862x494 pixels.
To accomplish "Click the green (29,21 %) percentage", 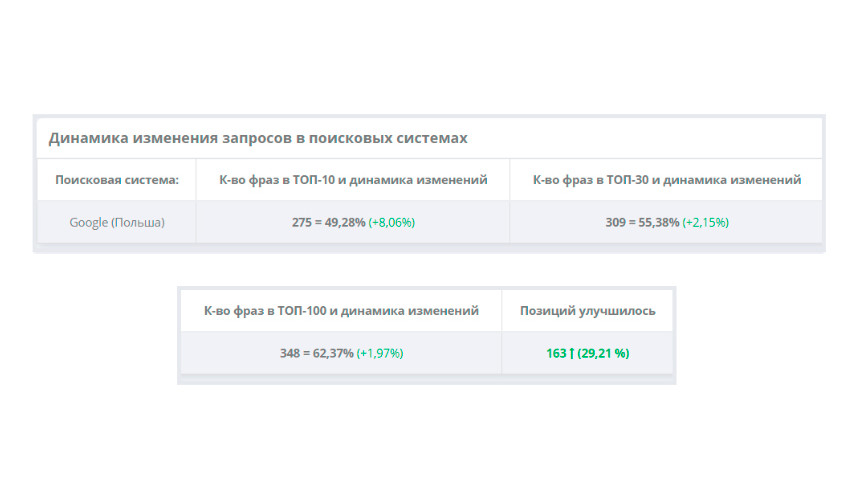I will (603, 353).
